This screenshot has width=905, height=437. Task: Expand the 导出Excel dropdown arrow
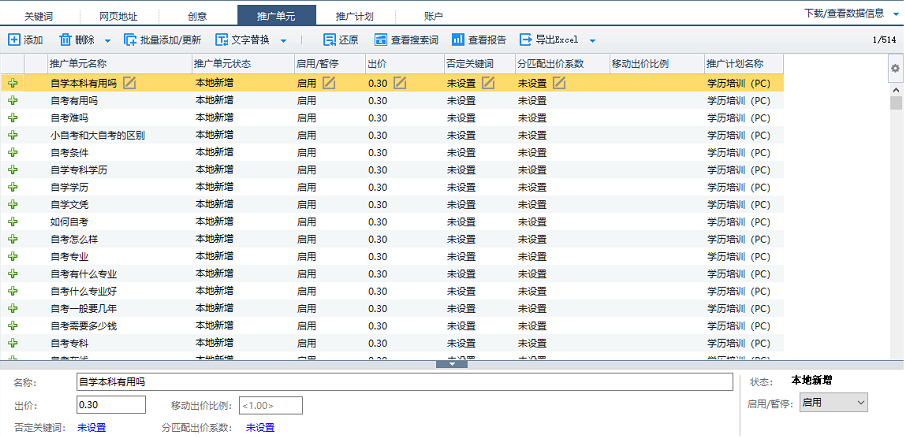click(592, 41)
